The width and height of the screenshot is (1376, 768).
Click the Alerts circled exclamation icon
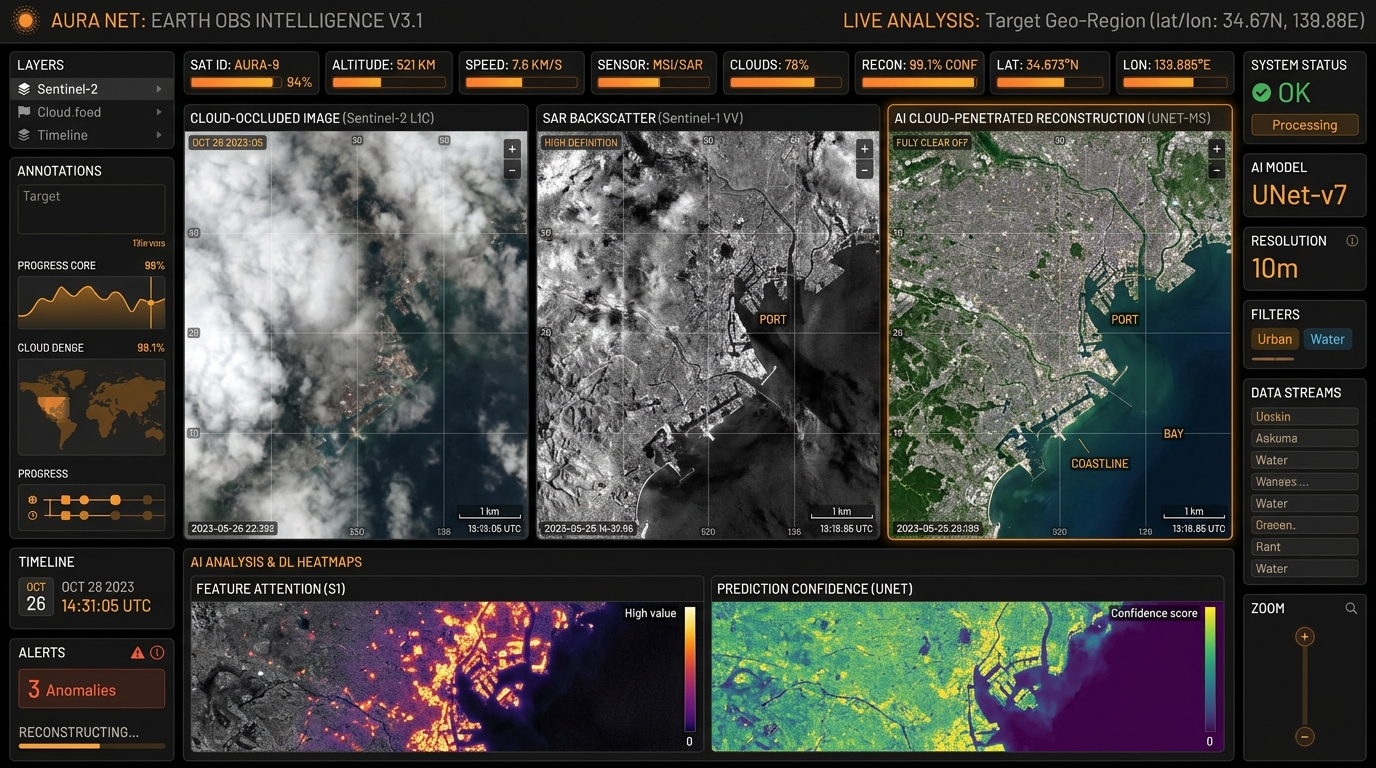pos(157,653)
